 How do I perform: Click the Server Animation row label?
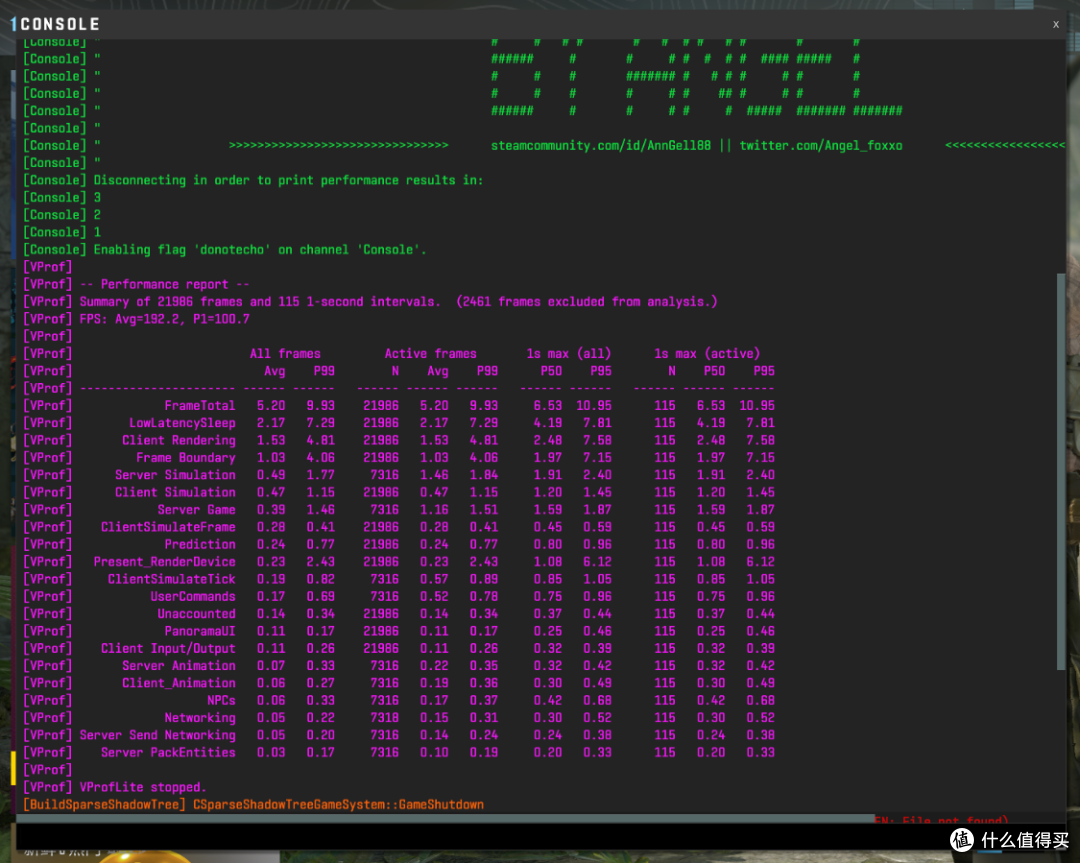pyautogui.click(x=178, y=665)
